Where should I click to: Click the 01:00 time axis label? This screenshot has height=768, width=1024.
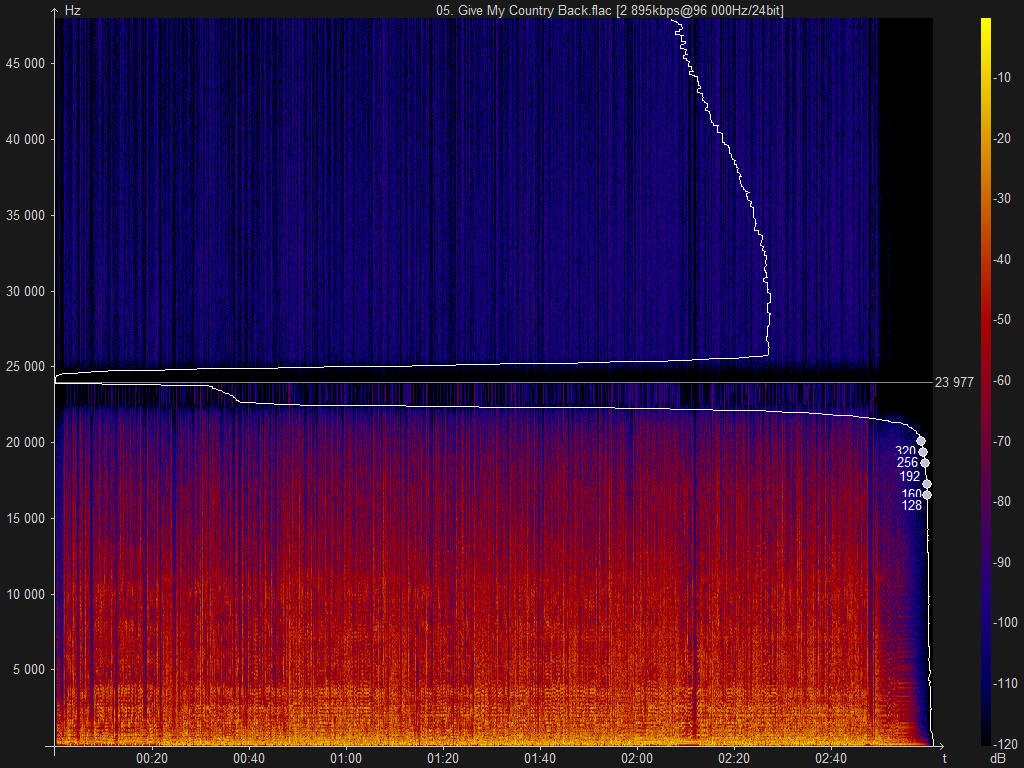[346, 759]
